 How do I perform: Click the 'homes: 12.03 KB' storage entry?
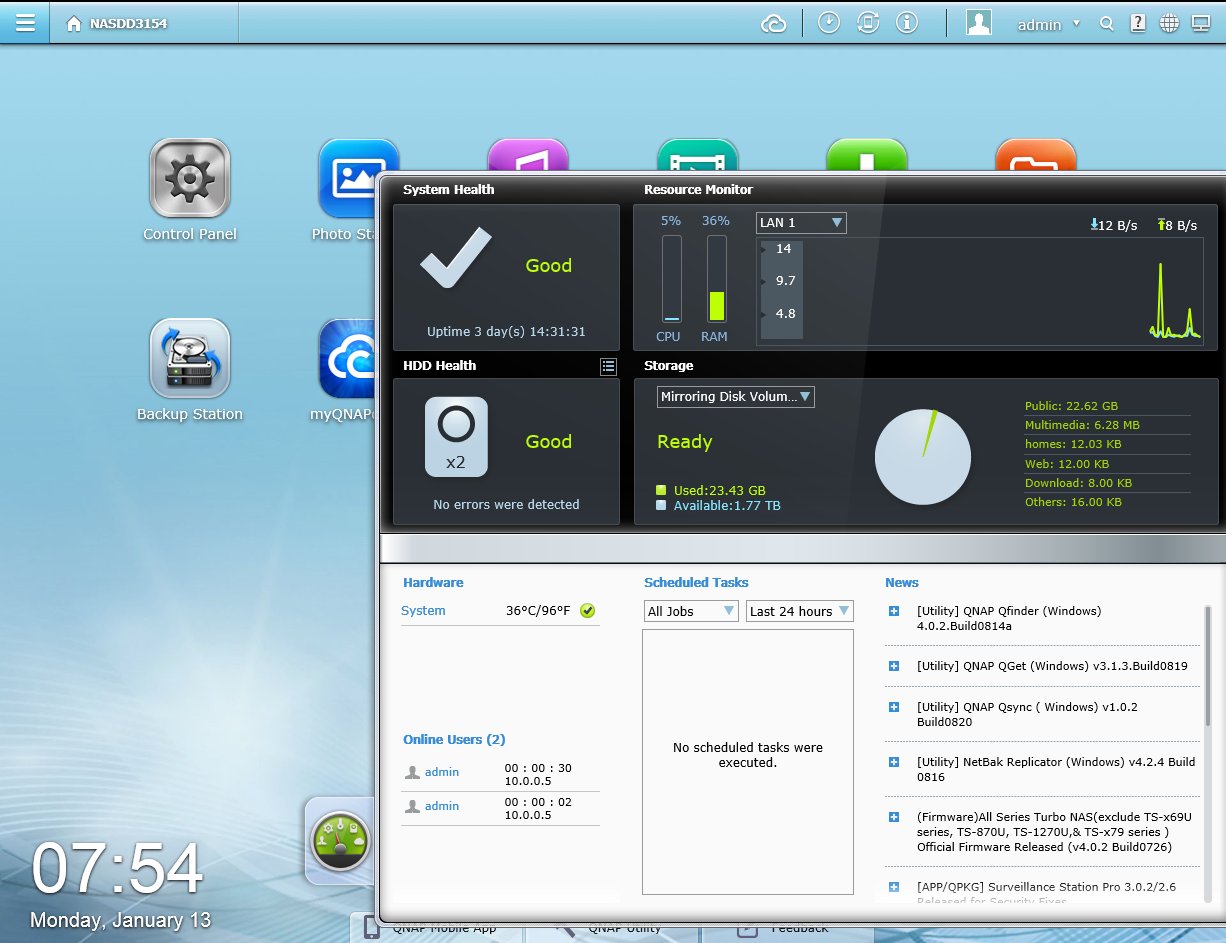[1073, 444]
